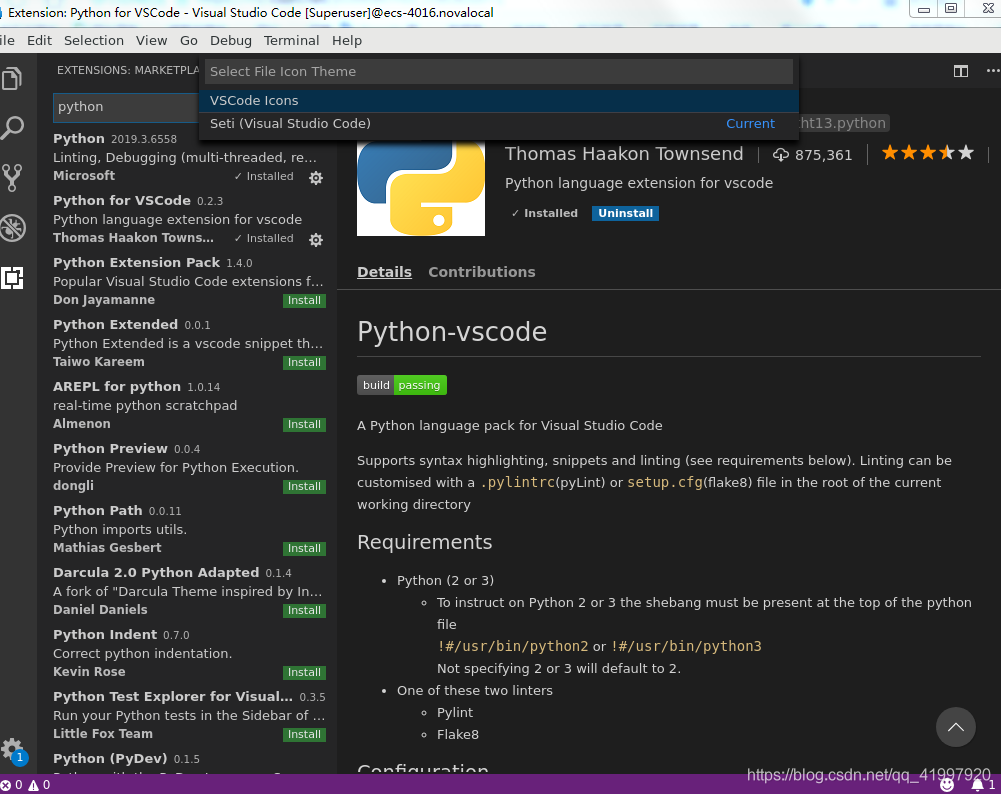The height and width of the screenshot is (794, 1001).
Task: Click the extension identifier ending ht13.python
Action: [x=843, y=123]
